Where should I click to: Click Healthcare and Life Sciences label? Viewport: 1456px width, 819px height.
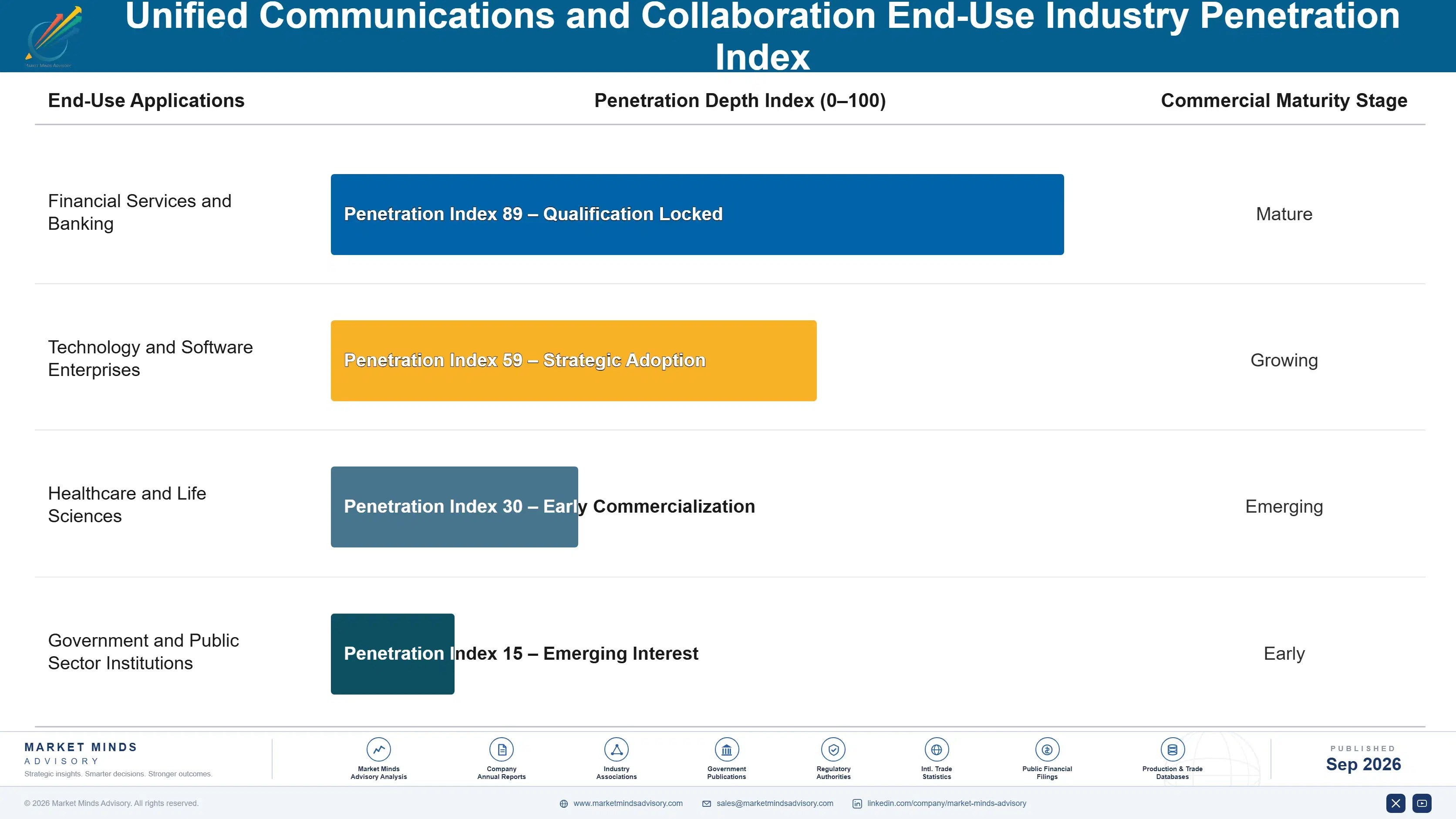pyautogui.click(x=127, y=504)
